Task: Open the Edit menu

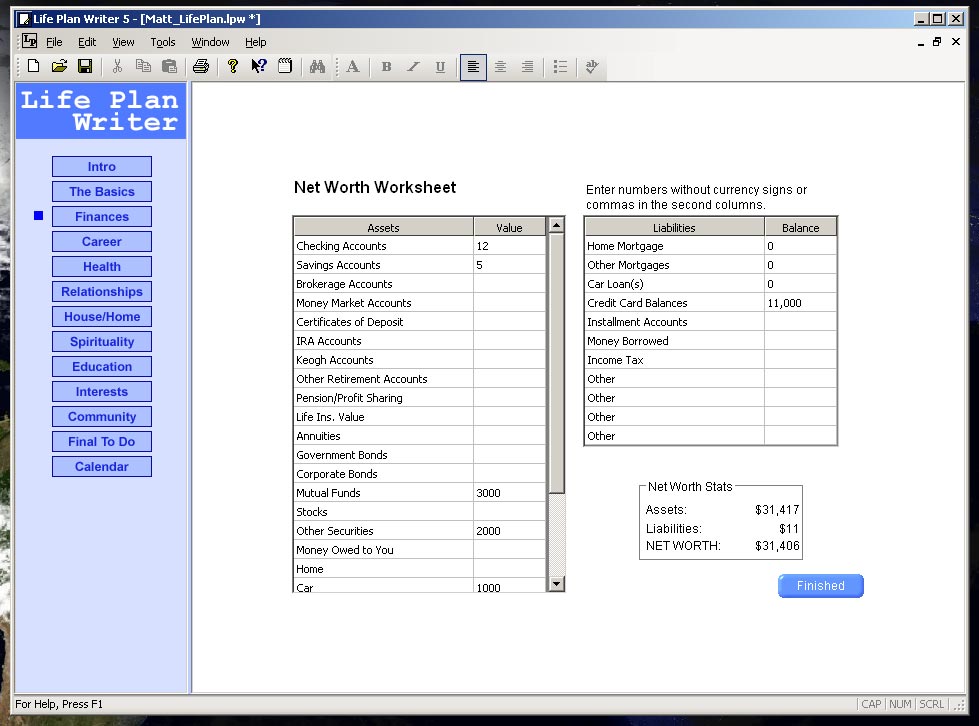Action: pos(87,42)
